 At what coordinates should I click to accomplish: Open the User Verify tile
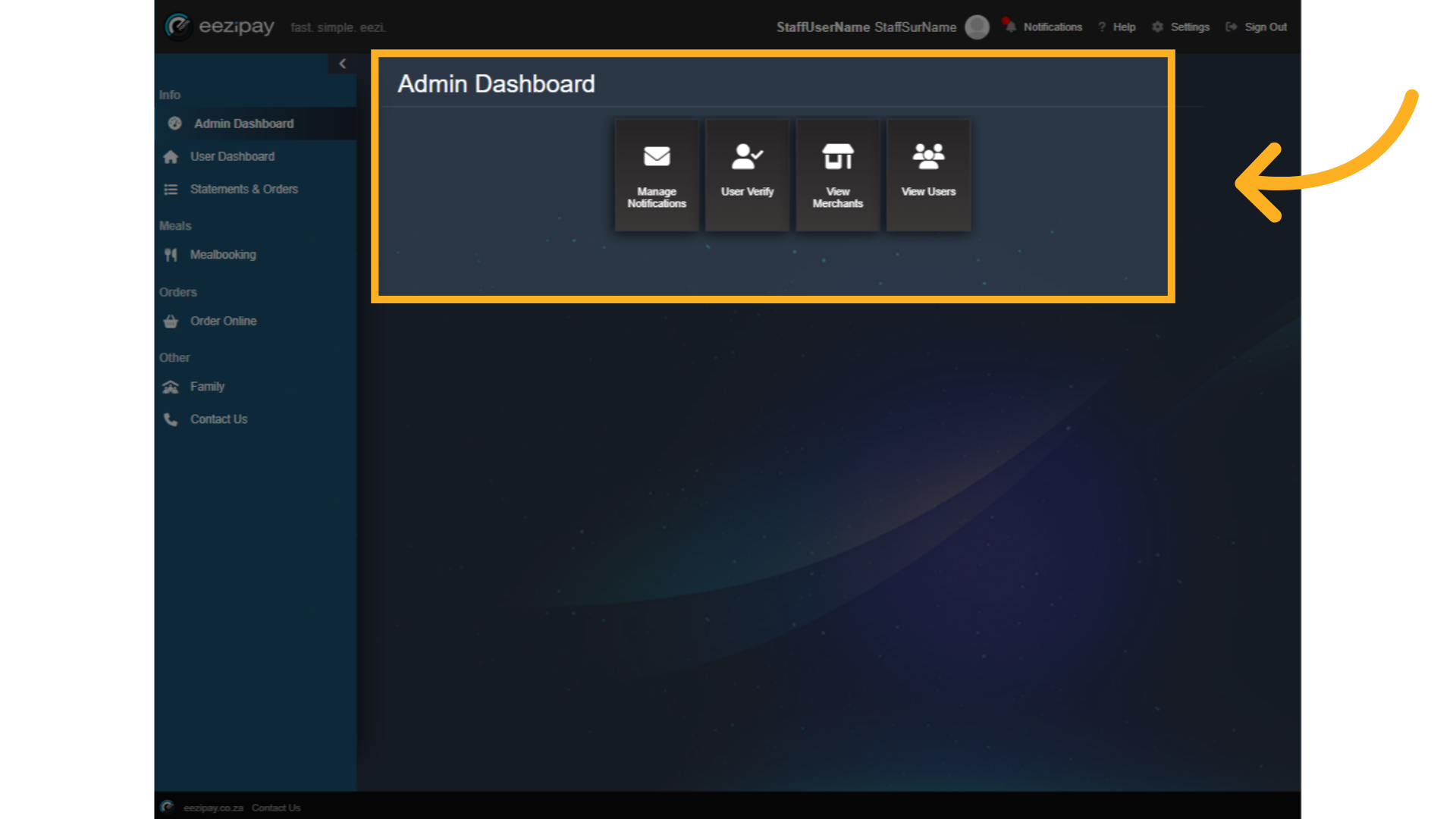(747, 175)
